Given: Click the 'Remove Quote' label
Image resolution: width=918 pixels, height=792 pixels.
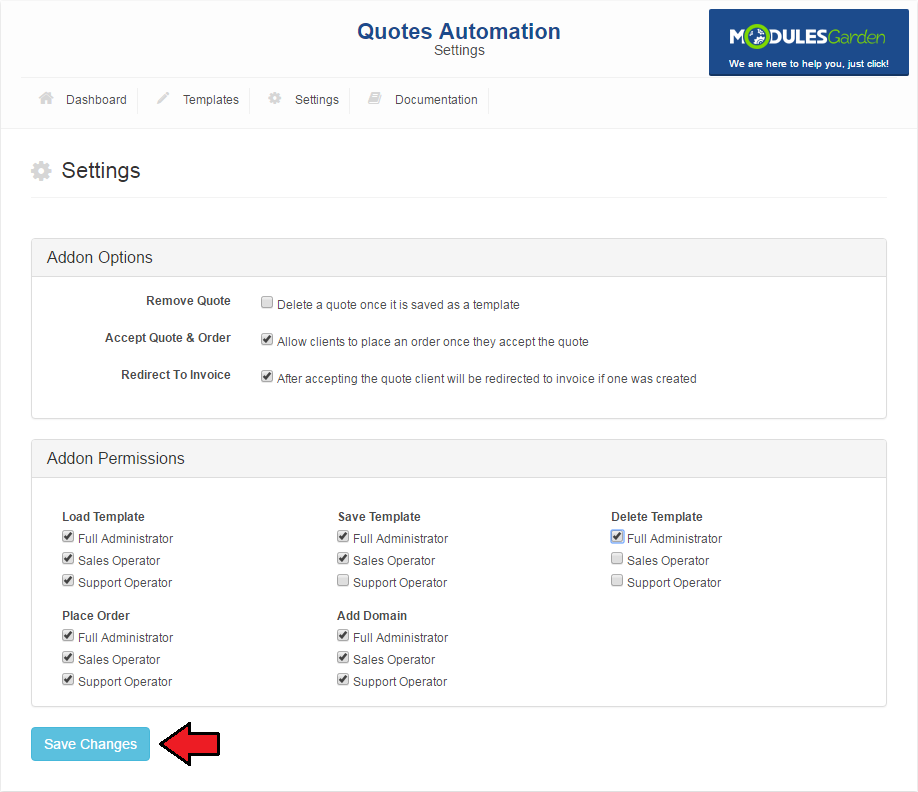Looking at the screenshot, I should [x=188, y=301].
